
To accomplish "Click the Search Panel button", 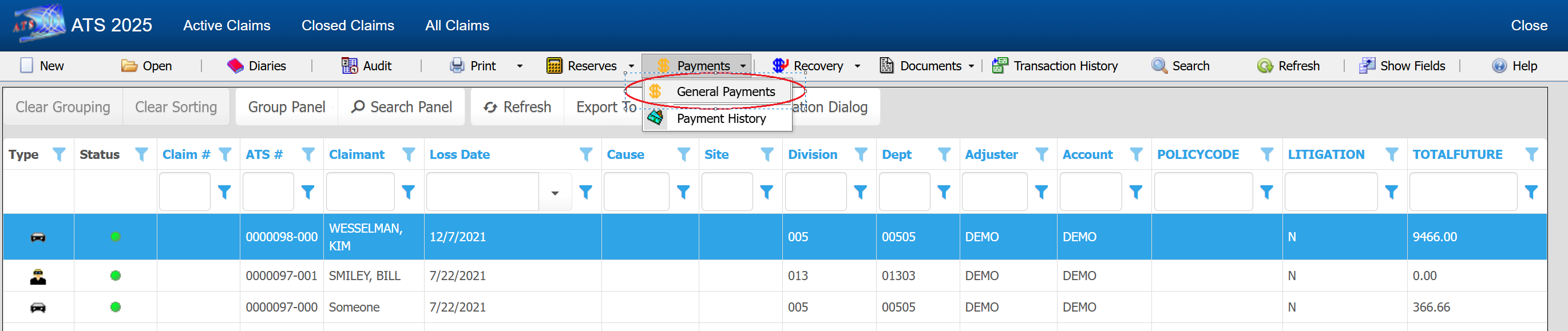I will tap(402, 107).
